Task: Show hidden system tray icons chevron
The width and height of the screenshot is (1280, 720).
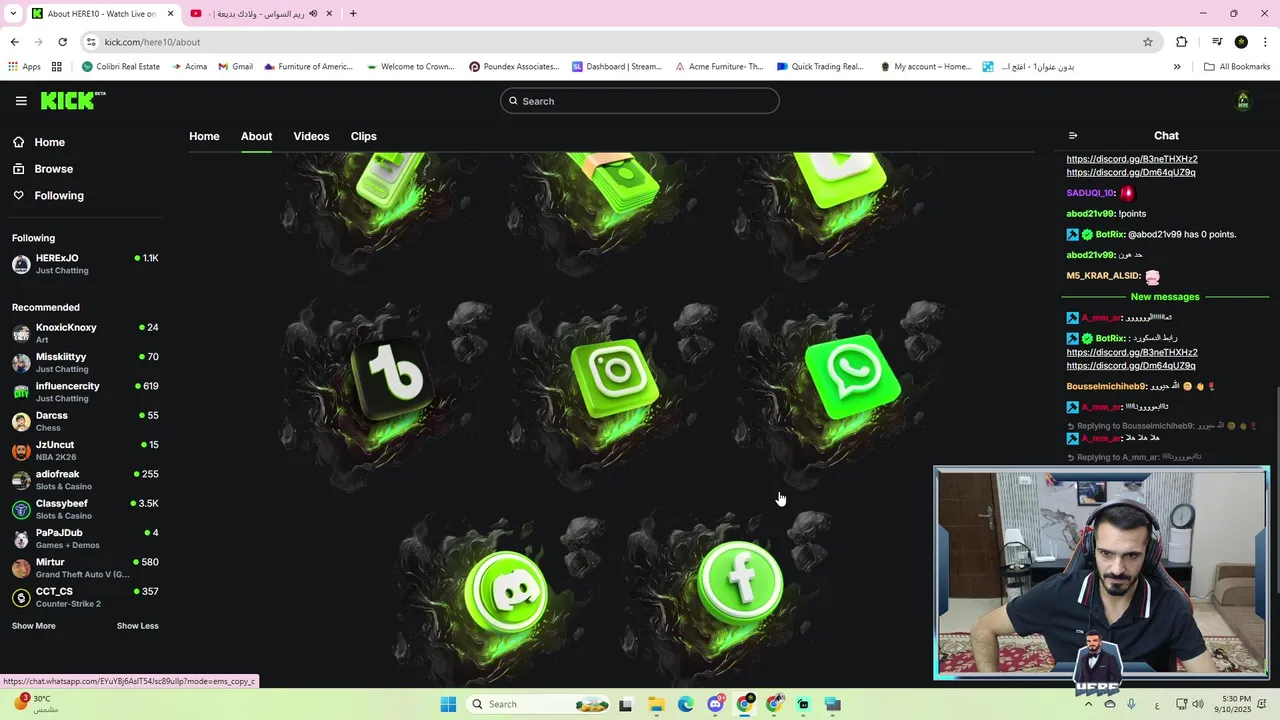Action: [1088, 704]
